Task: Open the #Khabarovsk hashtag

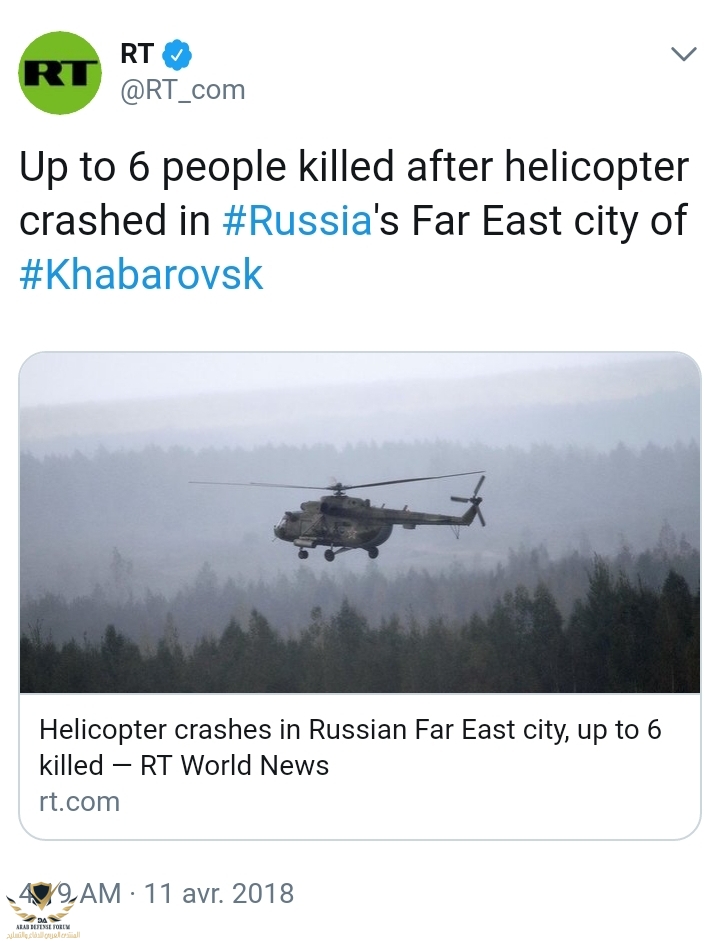Action: (141, 273)
